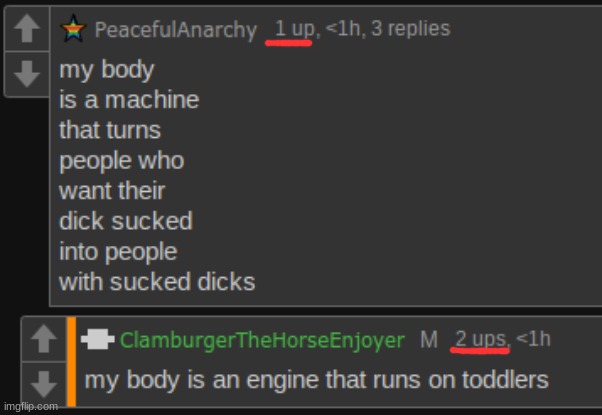Screen dimensions: 602x415
Task: Click the white badge icon before ClamburgerTheHorseEnjoyer
Action: click(98, 339)
